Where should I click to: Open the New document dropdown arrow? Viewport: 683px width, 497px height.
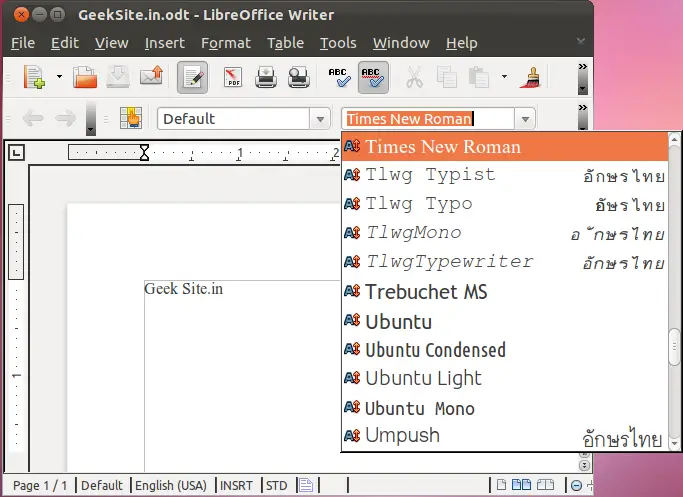click(x=59, y=77)
